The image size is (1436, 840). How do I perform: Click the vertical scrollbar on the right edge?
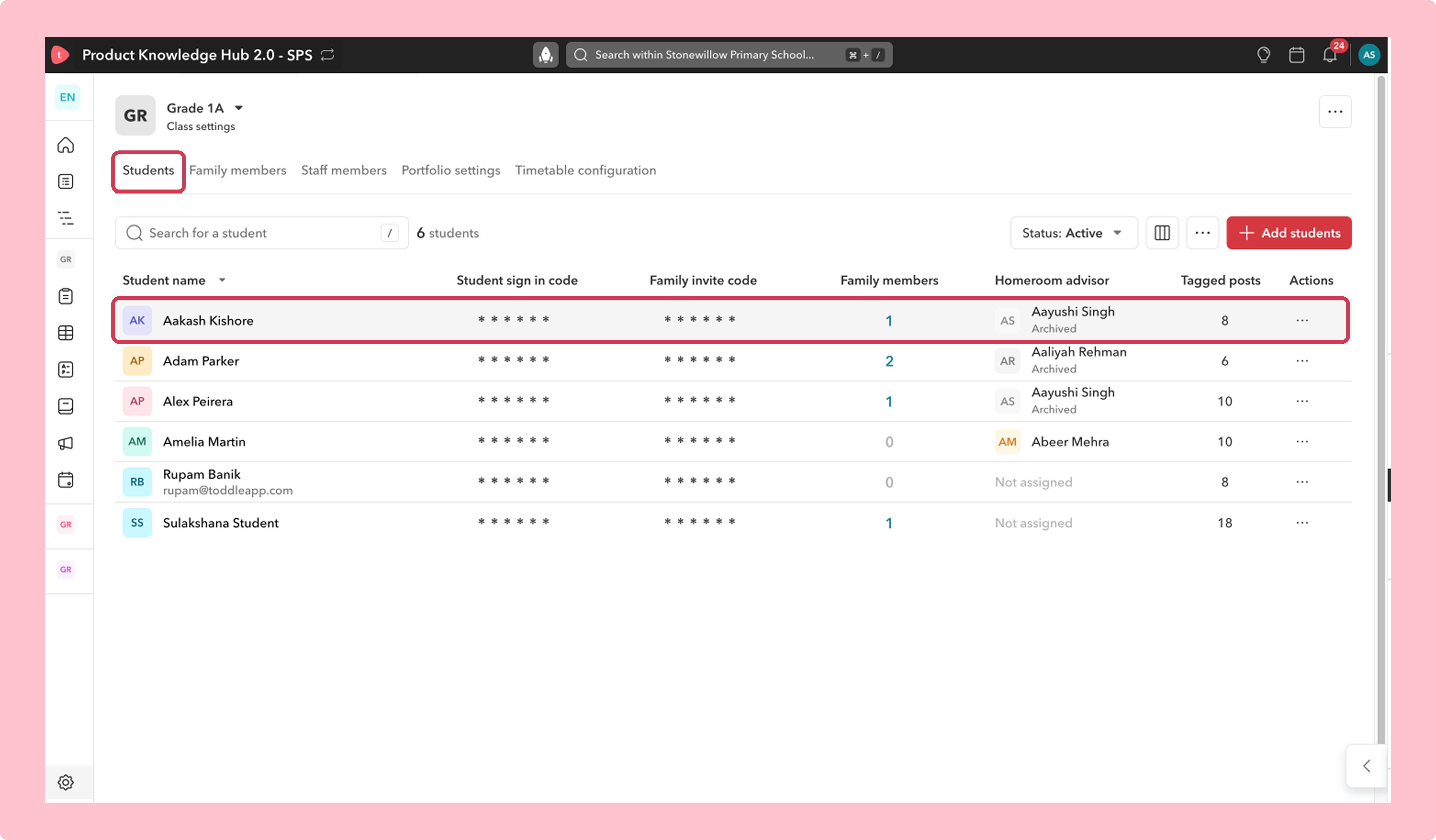tap(1381, 410)
